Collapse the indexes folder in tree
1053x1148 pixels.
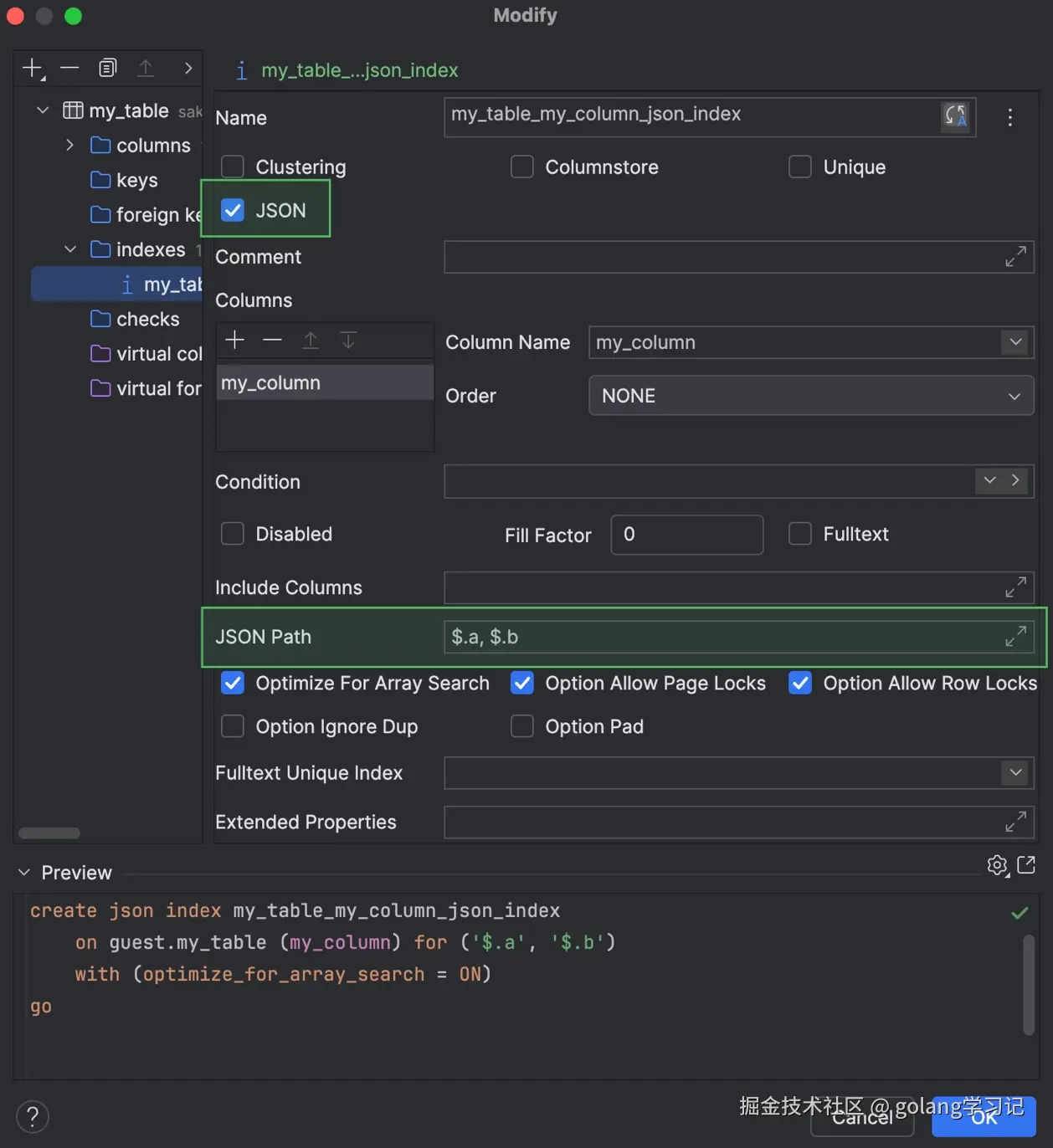pyautogui.click(x=70, y=249)
